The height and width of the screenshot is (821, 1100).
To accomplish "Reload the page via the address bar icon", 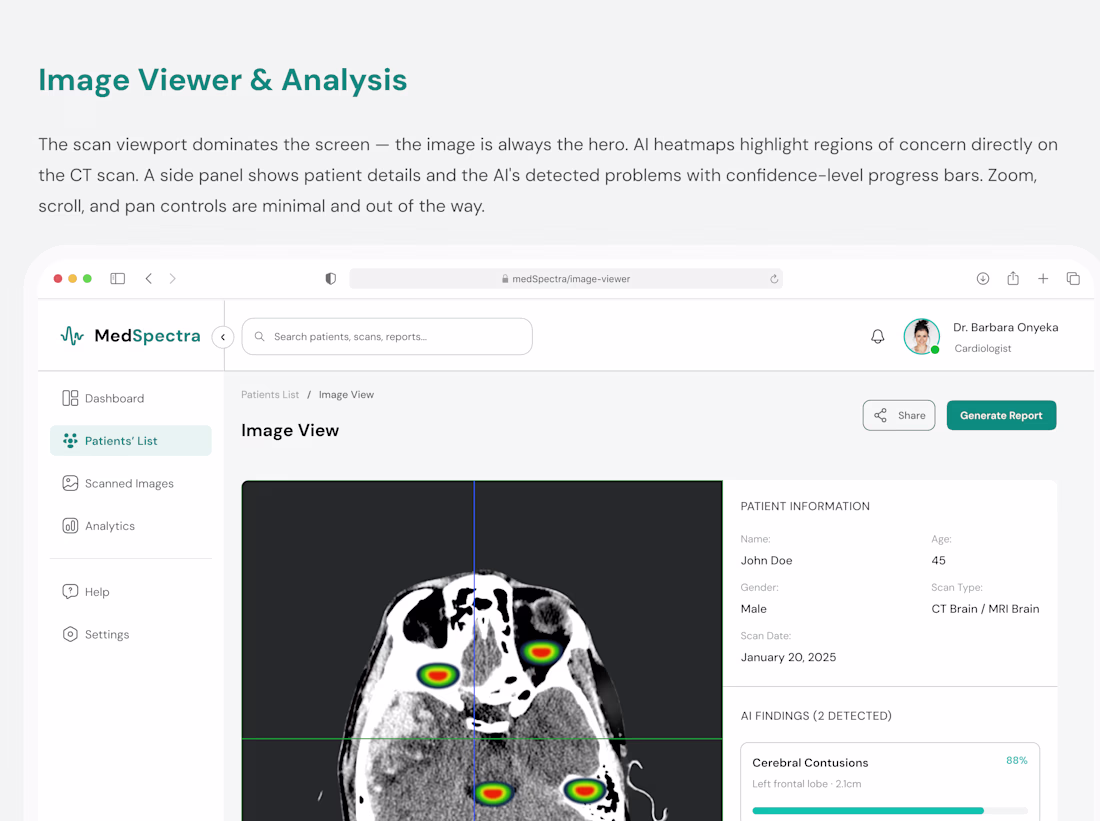I will coord(774,279).
